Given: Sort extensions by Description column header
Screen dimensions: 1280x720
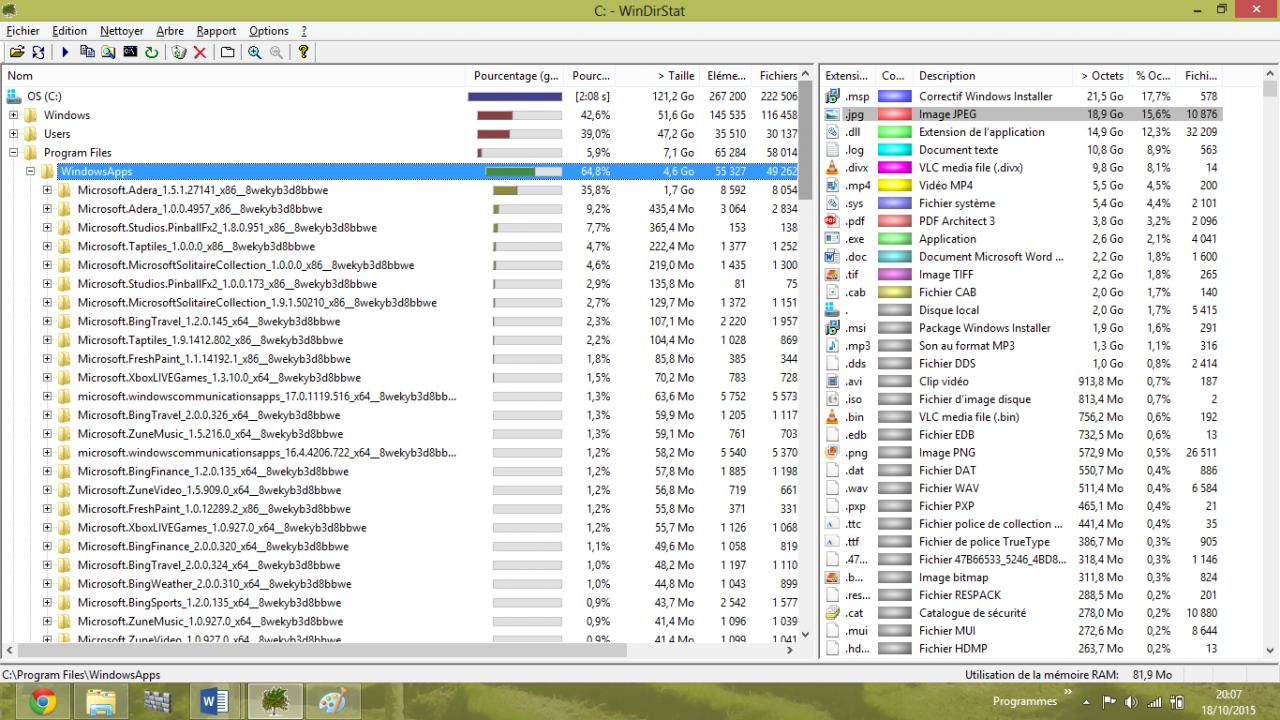Looking at the screenshot, I should (x=993, y=76).
